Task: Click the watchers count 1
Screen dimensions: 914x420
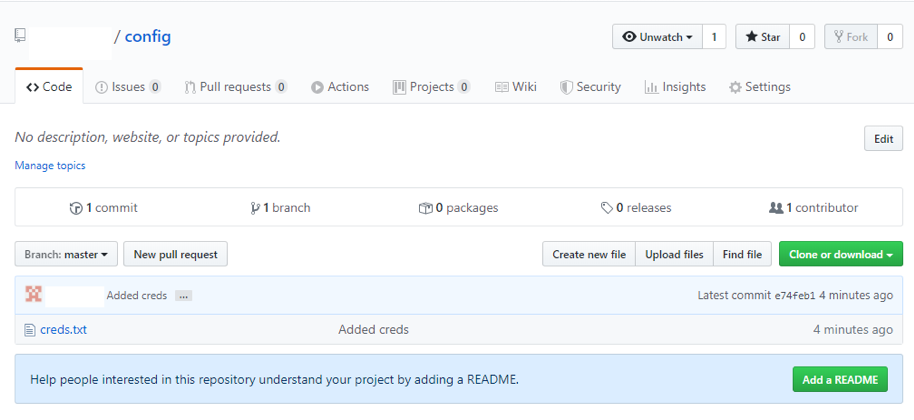Action: tap(714, 37)
